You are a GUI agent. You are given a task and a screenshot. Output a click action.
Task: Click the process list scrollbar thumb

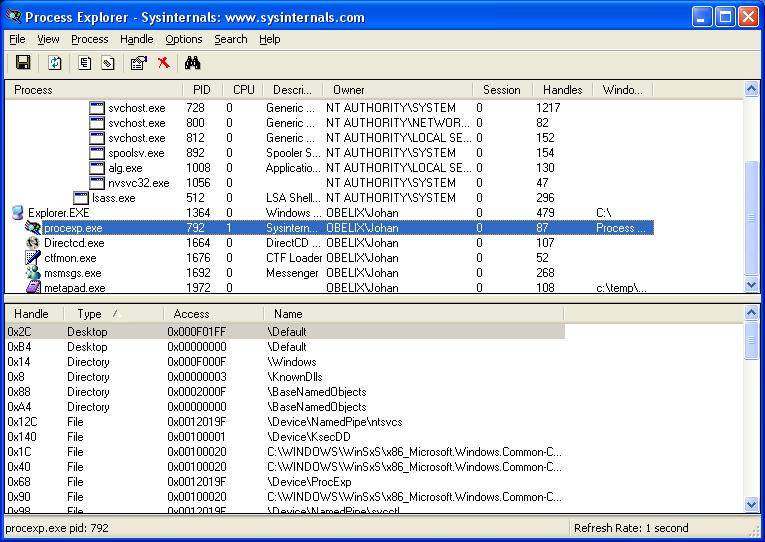(751, 218)
